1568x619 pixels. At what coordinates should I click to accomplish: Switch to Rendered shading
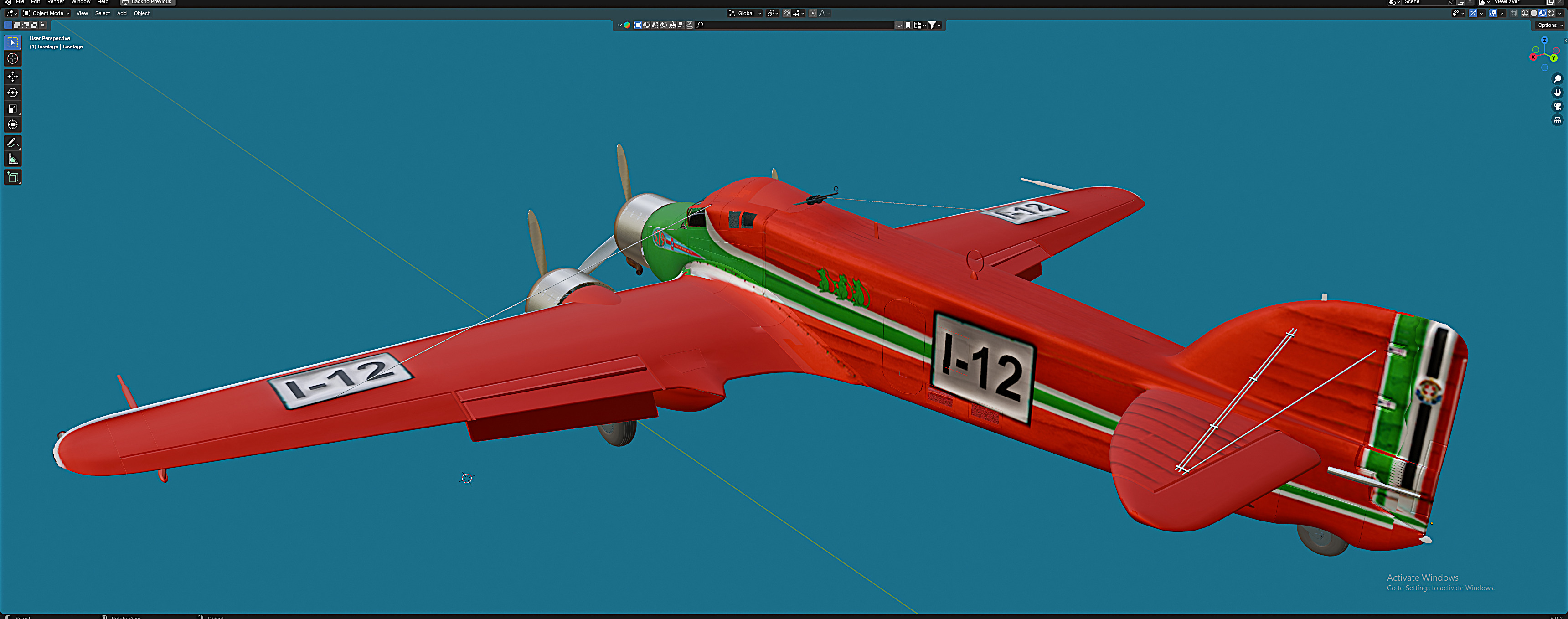click(x=1551, y=13)
